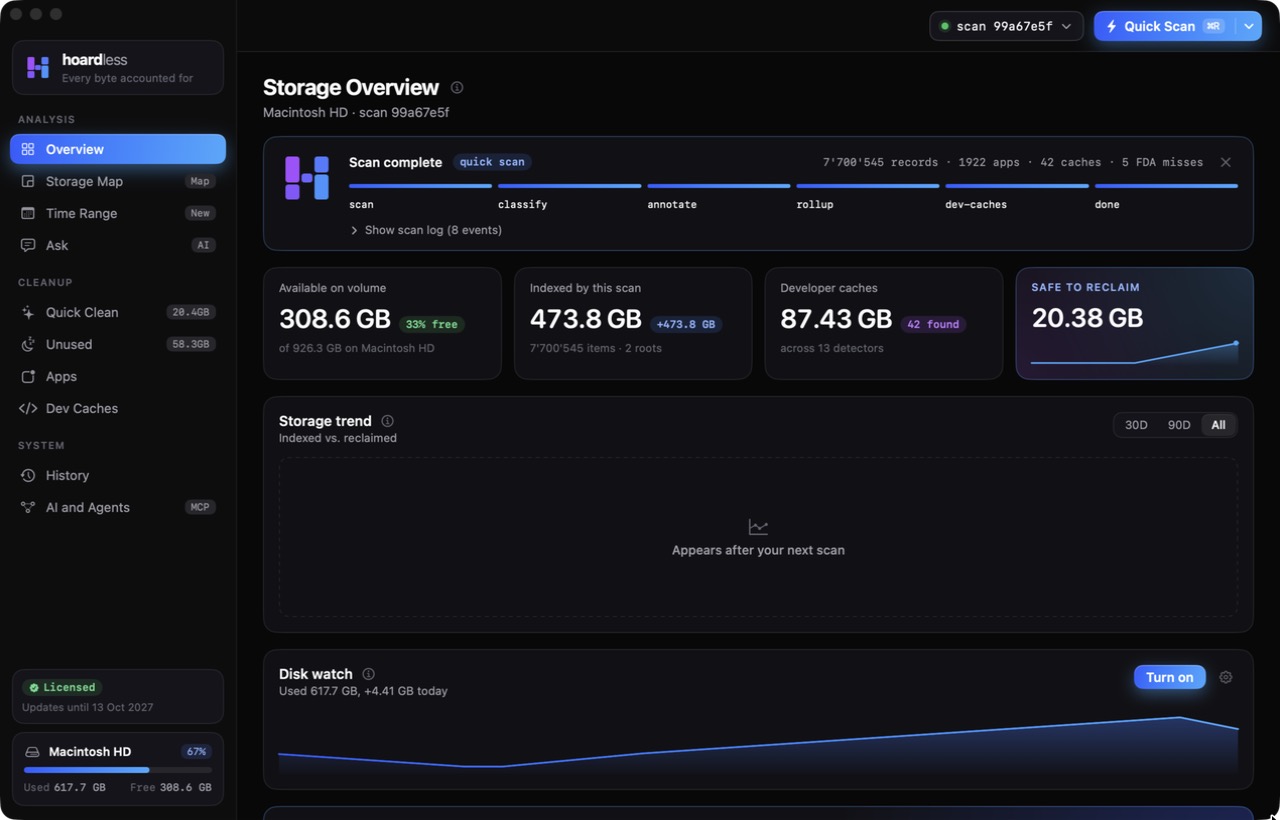This screenshot has height=820, width=1280.
Task: Click the Dev Caches code icon
Action: click(28, 408)
